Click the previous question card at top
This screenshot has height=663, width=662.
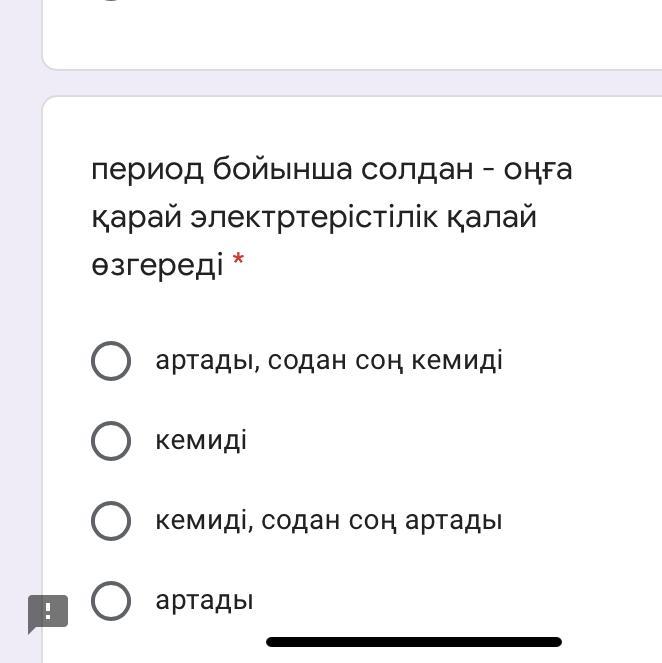pyautogui.click(x=352, y=34)
